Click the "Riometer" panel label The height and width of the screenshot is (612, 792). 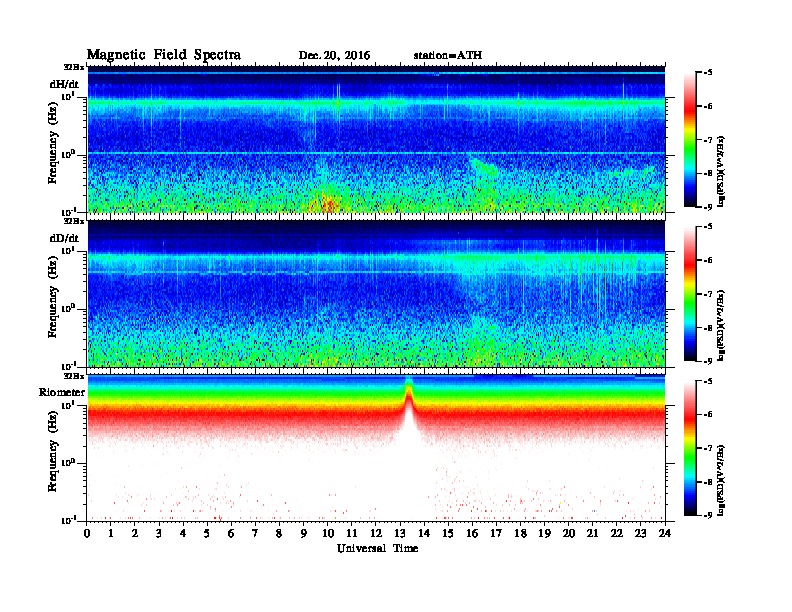tap(62, 392)
